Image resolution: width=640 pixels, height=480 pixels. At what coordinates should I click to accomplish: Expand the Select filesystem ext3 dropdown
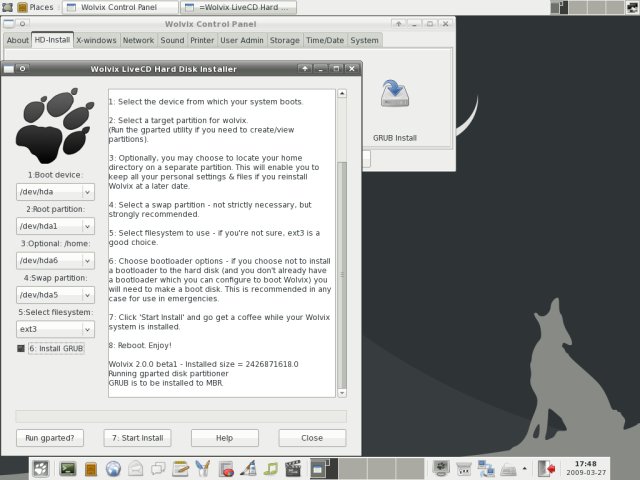[x=55, y=329]
